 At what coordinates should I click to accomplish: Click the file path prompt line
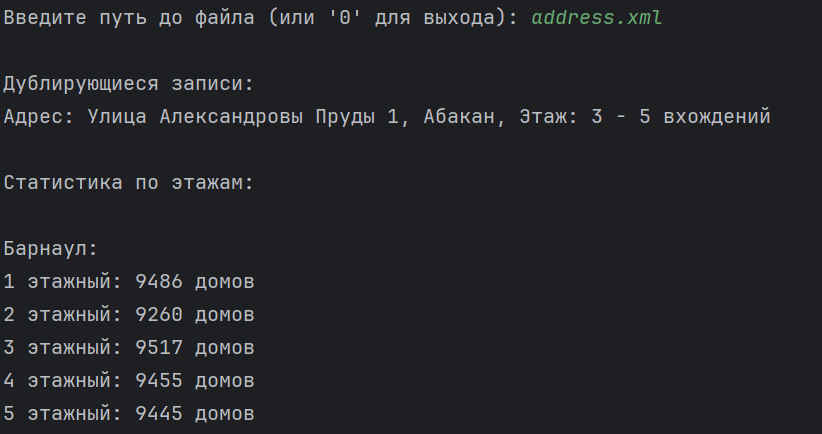coord(333,18)
